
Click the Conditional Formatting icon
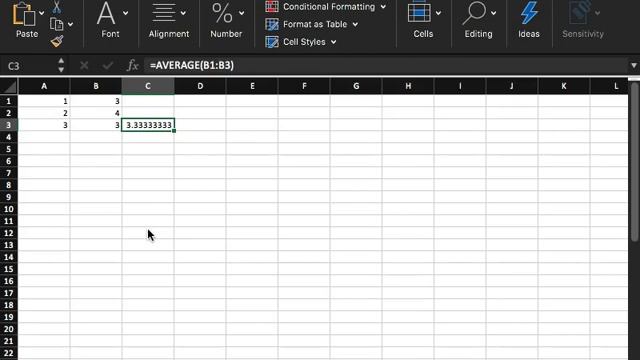[272, 7]
